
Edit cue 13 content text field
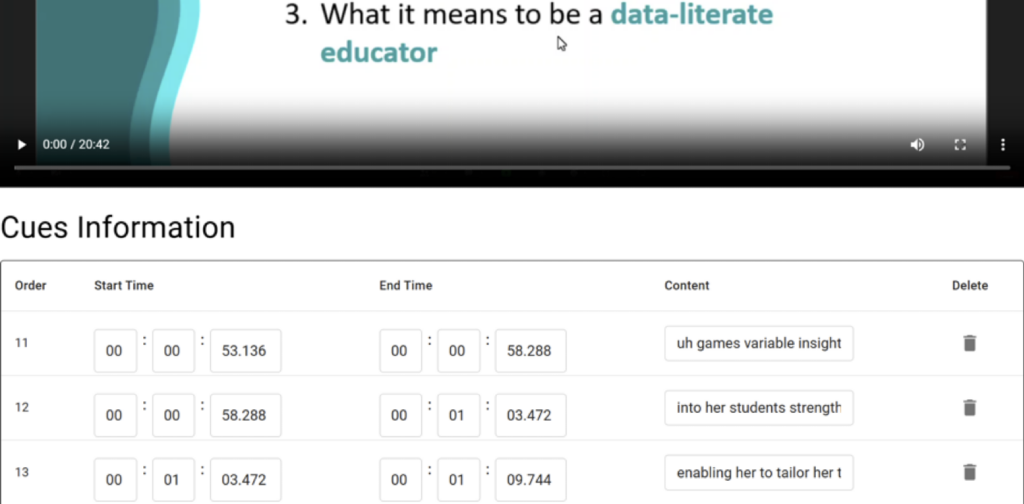click(759, 472)
